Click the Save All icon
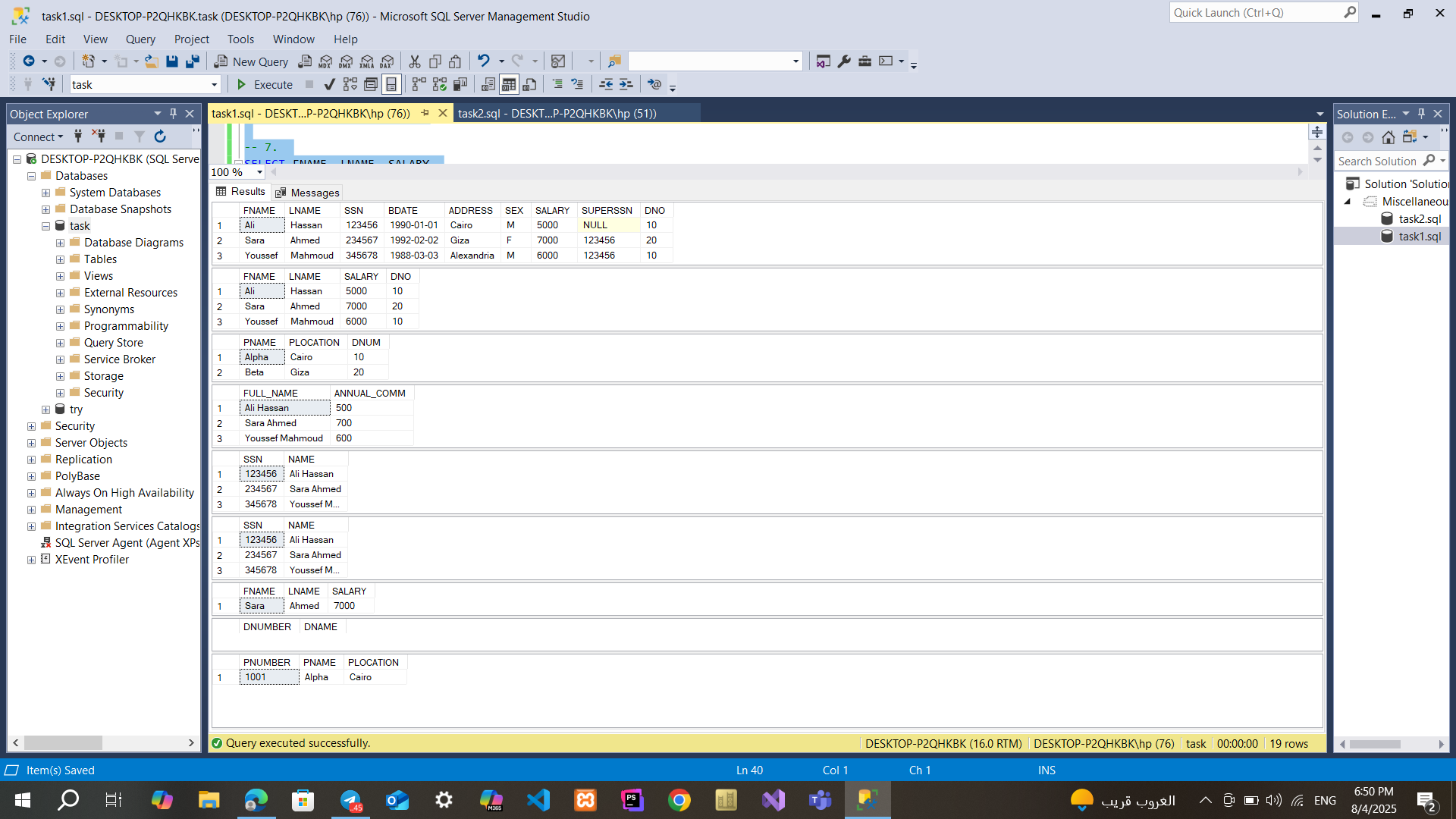The image size is (1456, 819). tap(193, 61)
